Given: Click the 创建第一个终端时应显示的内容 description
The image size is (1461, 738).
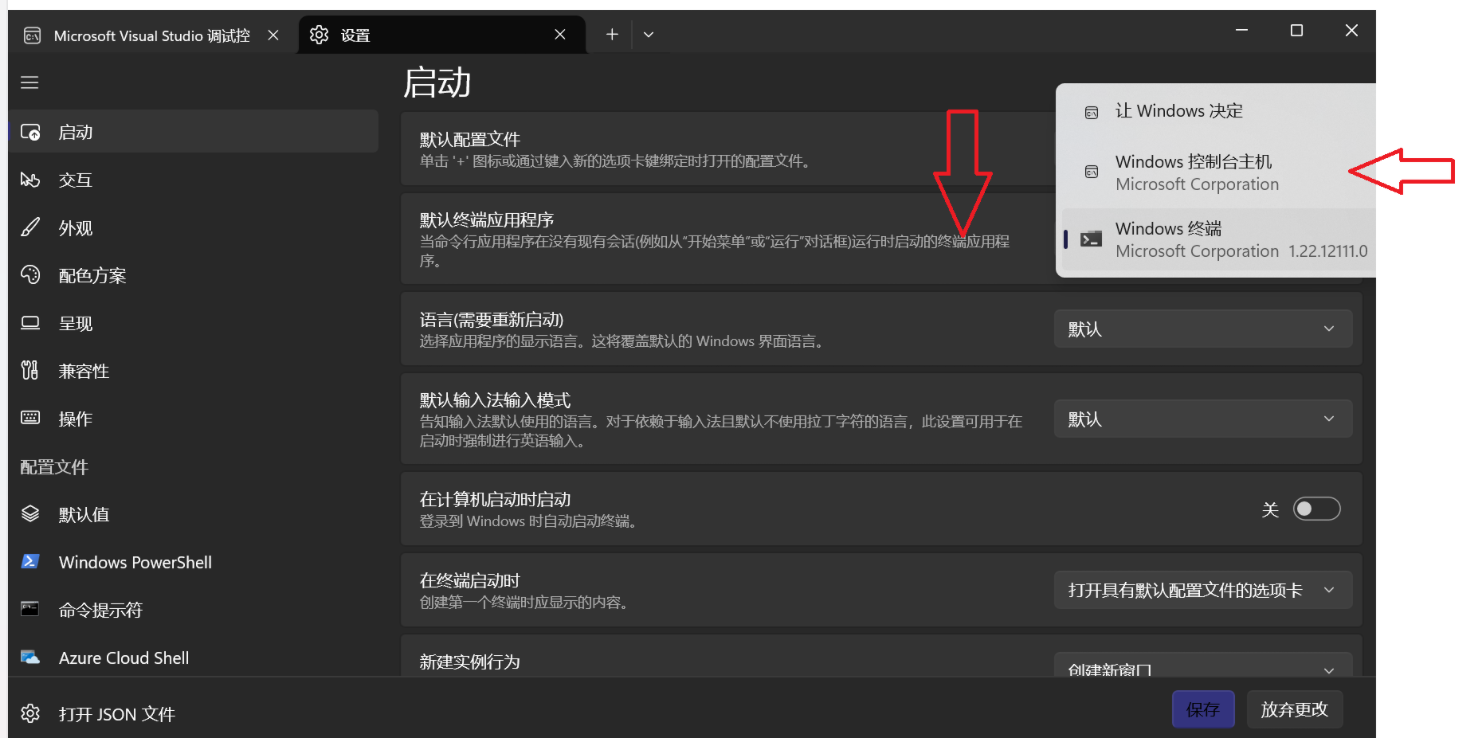Looking at the screenshot, I should point(524,602).
